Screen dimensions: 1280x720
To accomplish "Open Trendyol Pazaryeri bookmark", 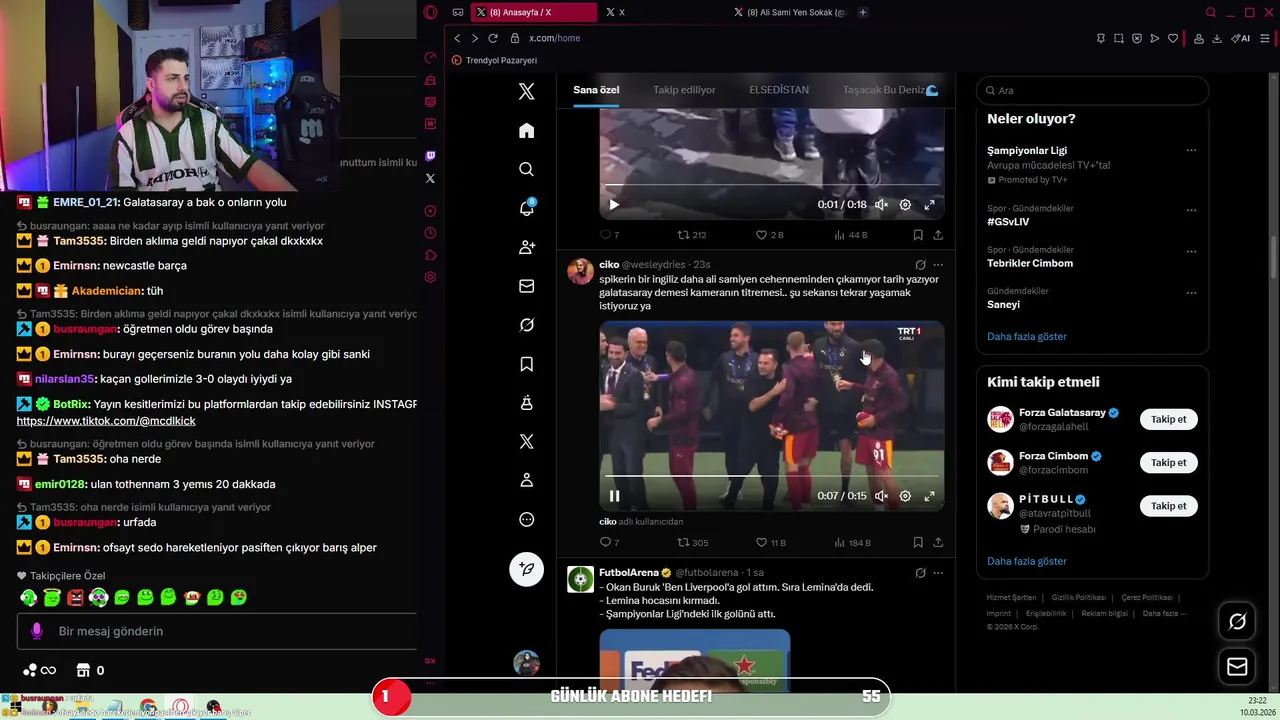I will coord(494,60).
